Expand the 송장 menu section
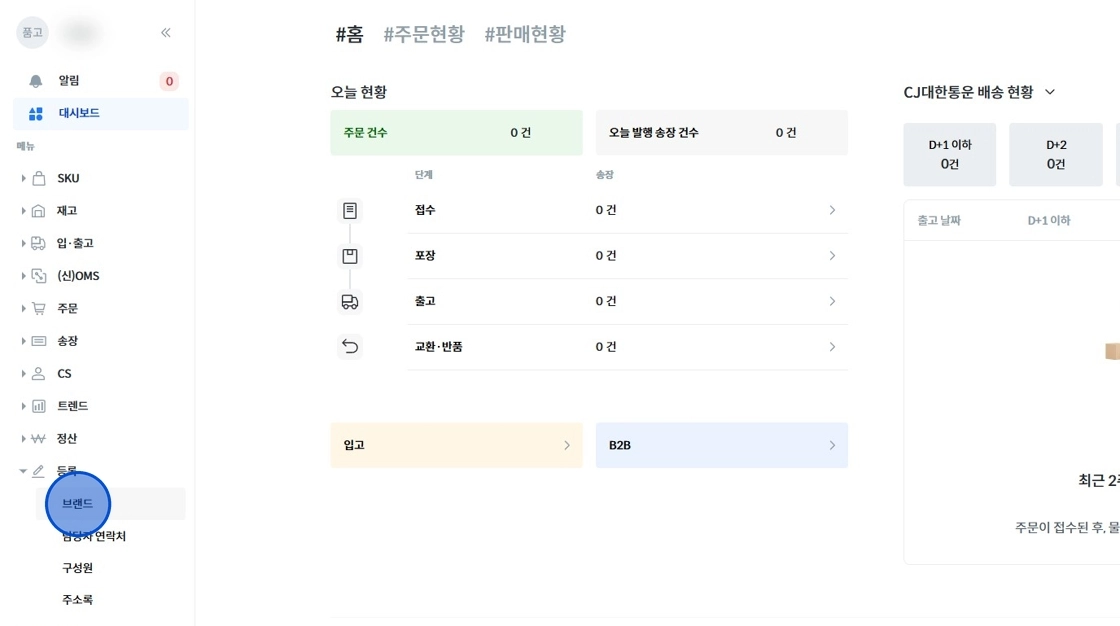This screenshot has height=626, width=1120. (24, 341)
